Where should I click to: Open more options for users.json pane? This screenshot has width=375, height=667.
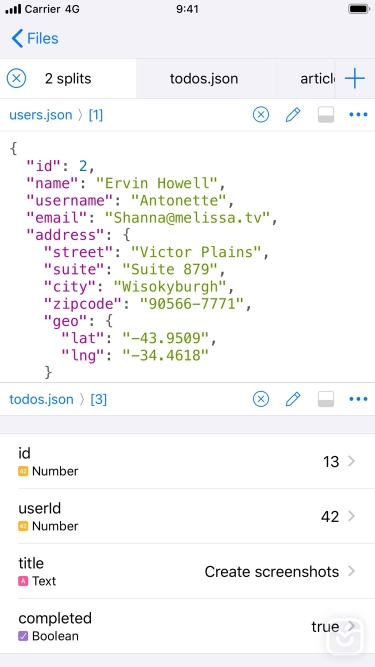358,115
